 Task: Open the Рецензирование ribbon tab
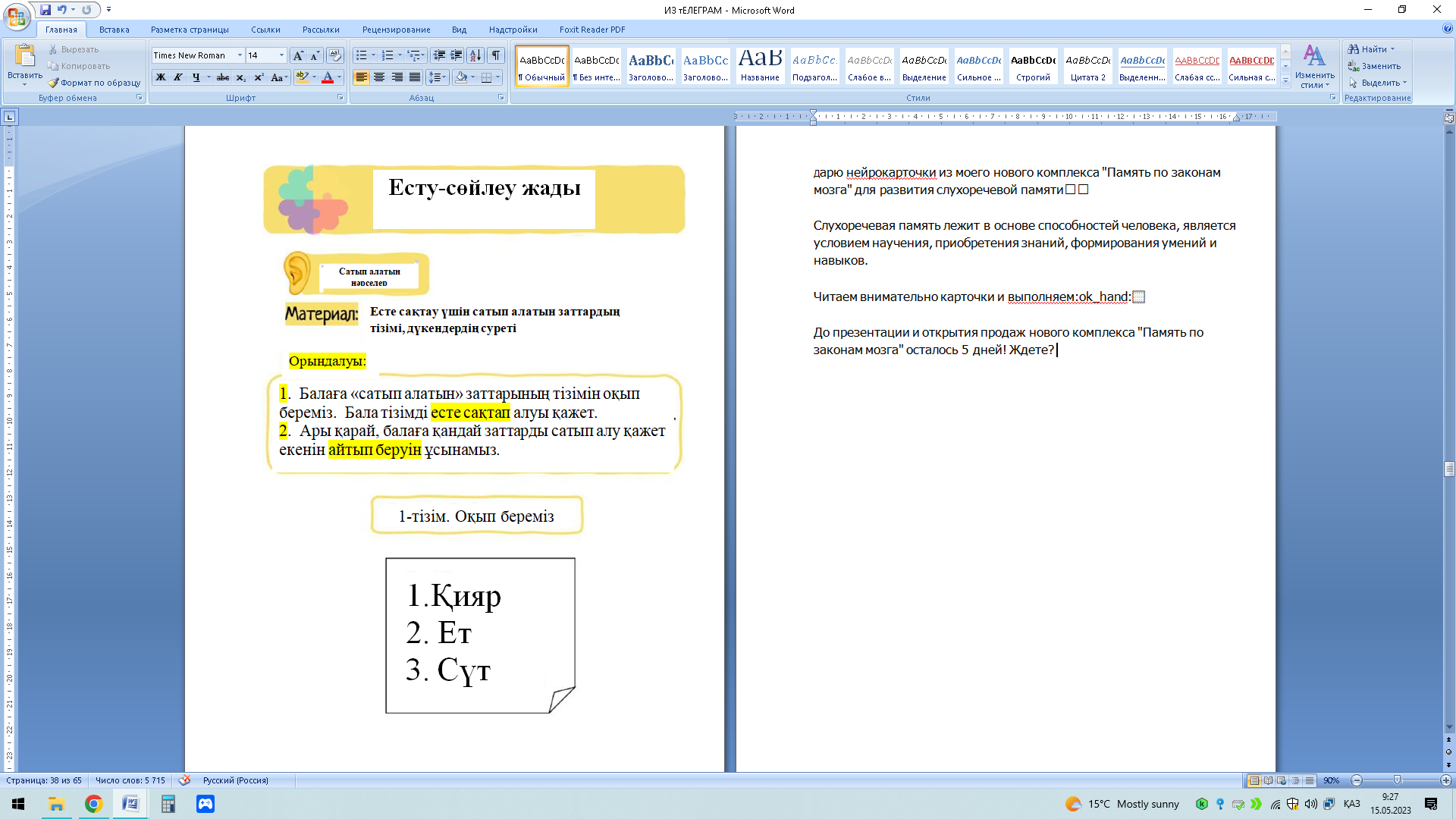point(396,30)
